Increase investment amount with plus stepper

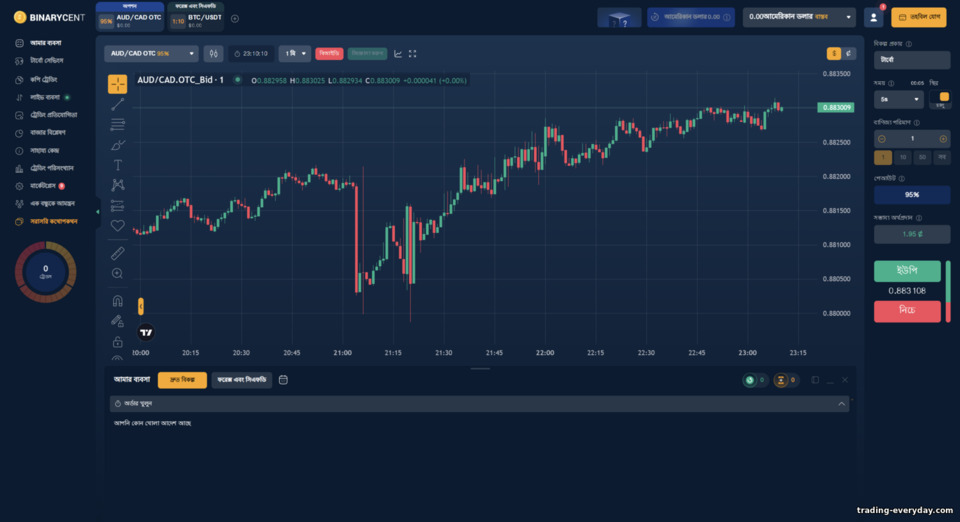943,139
